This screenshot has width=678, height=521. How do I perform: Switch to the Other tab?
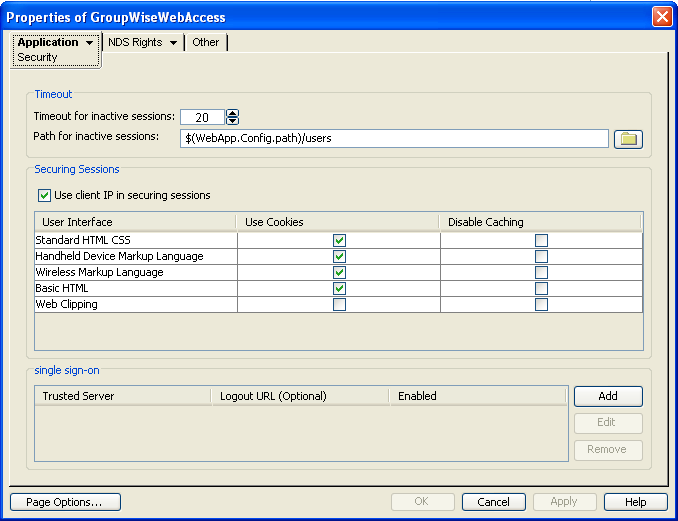coord(206,42)
